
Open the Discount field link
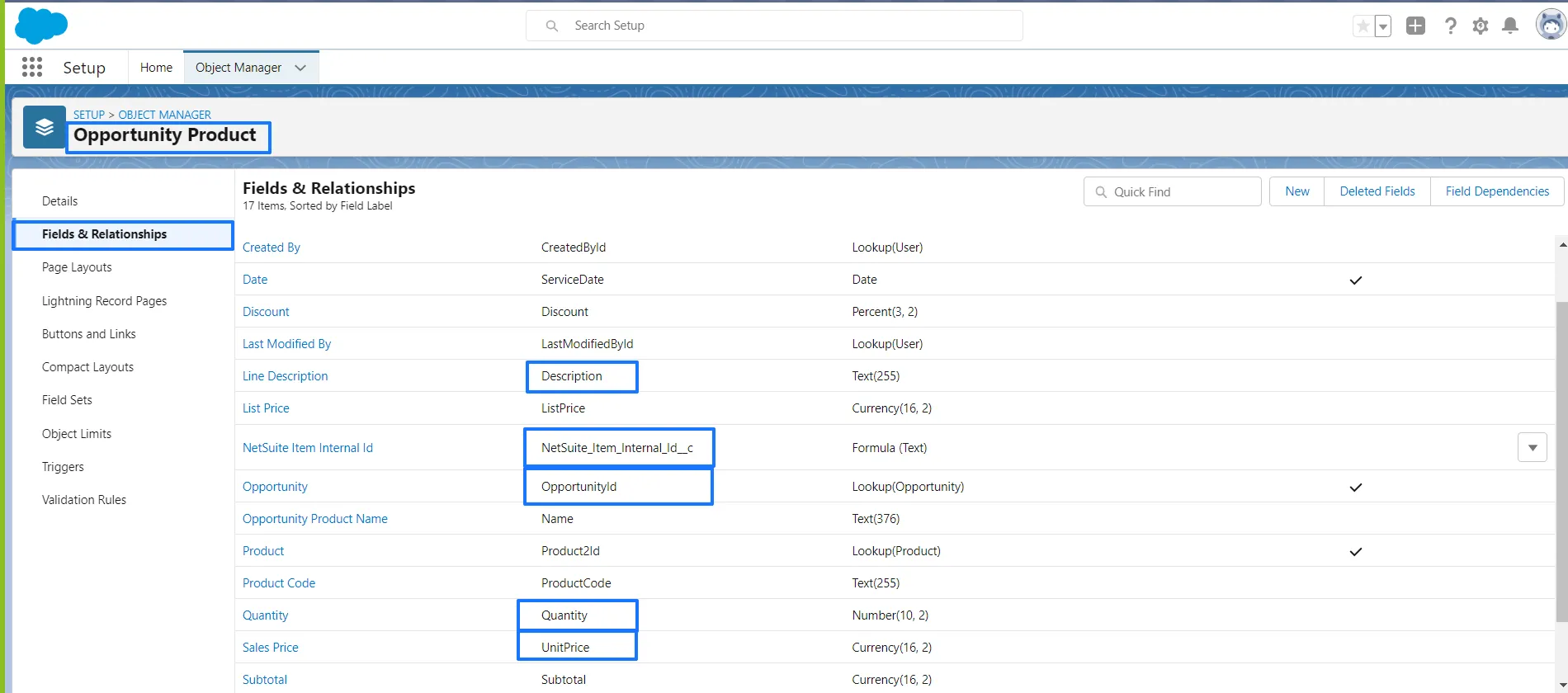point(266,312)
